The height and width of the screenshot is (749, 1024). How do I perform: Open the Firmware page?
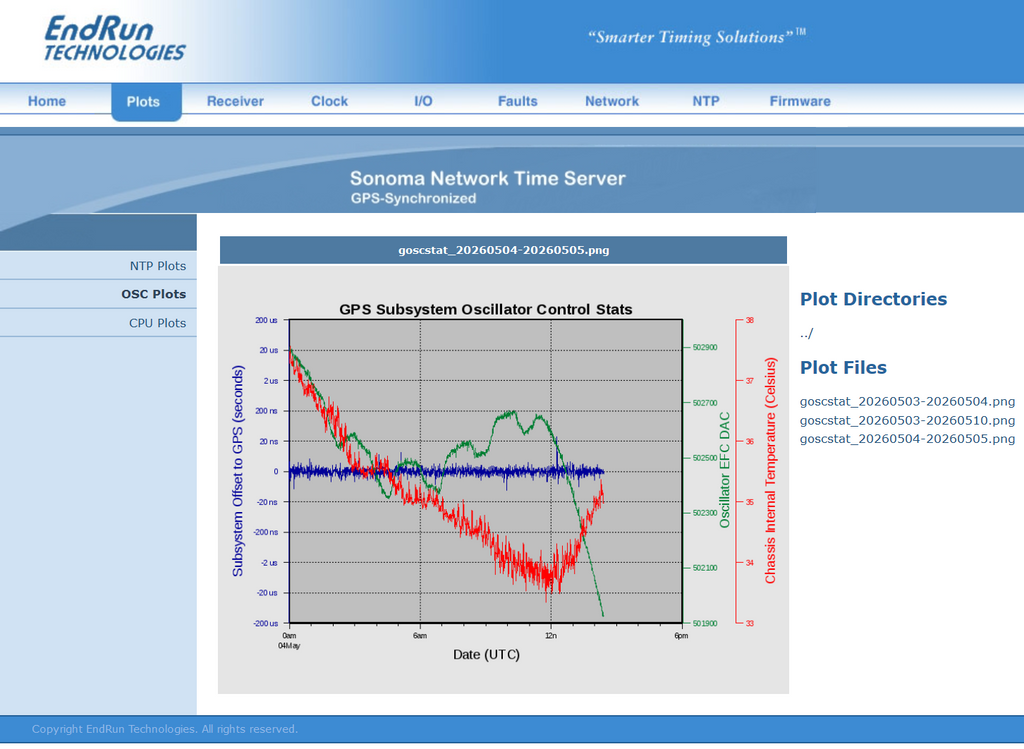point(800,101)
